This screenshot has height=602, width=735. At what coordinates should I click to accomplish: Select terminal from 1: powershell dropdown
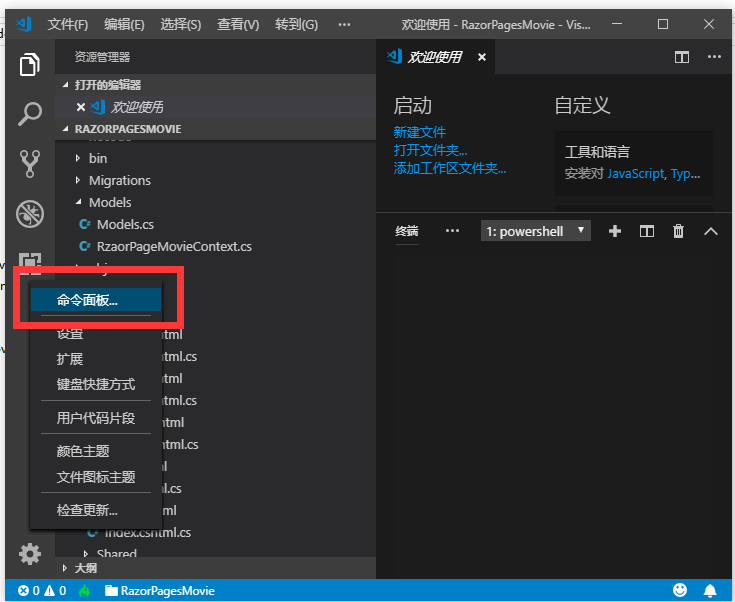click(535, 231)
